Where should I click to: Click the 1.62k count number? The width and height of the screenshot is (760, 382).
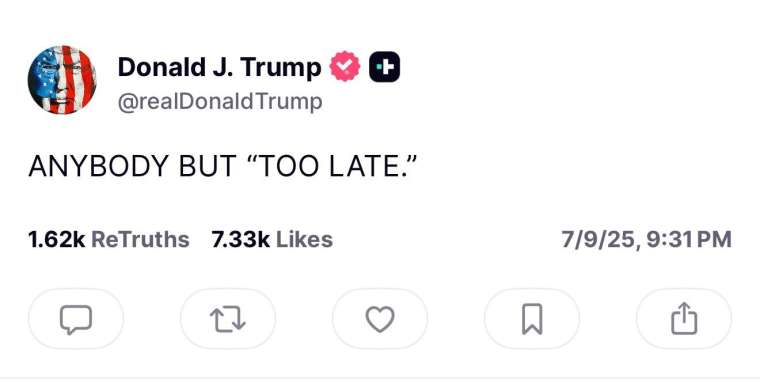[57, 239]
